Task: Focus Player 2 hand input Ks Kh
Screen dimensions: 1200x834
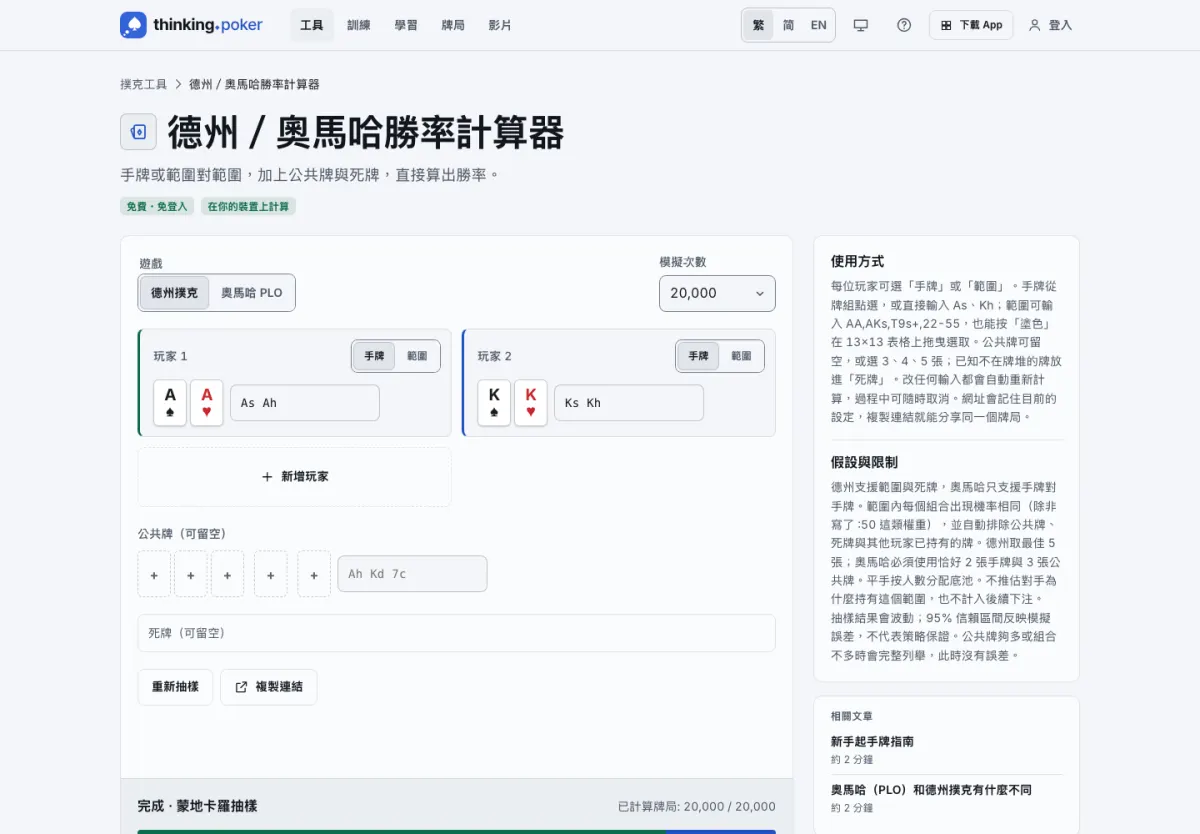Action: (629, 403)
